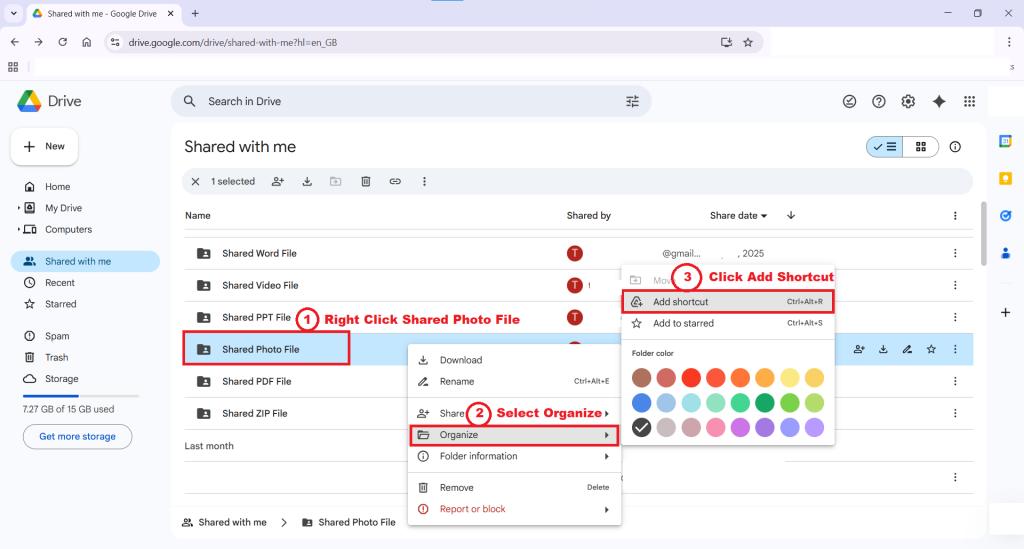Switch to grid layout view
This screenshot has height=549, width=1024.
click(x=920, y=147)
